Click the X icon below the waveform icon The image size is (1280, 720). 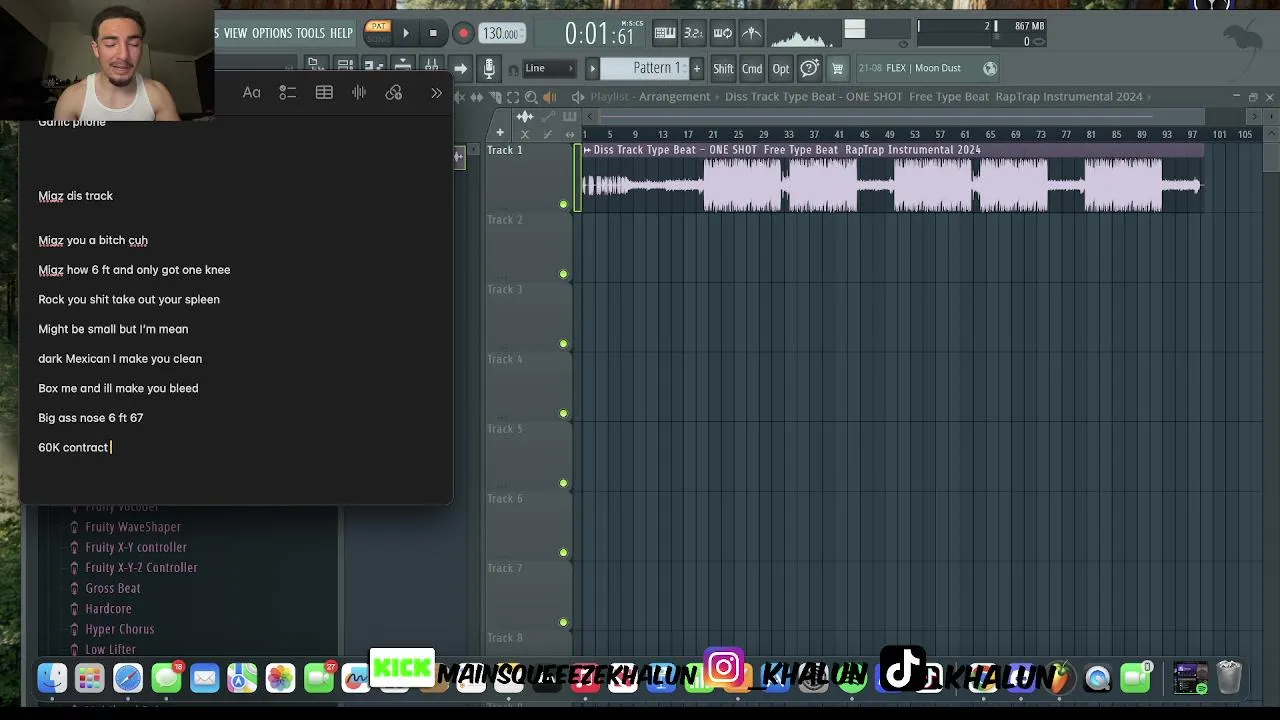[x=525, y=134]
